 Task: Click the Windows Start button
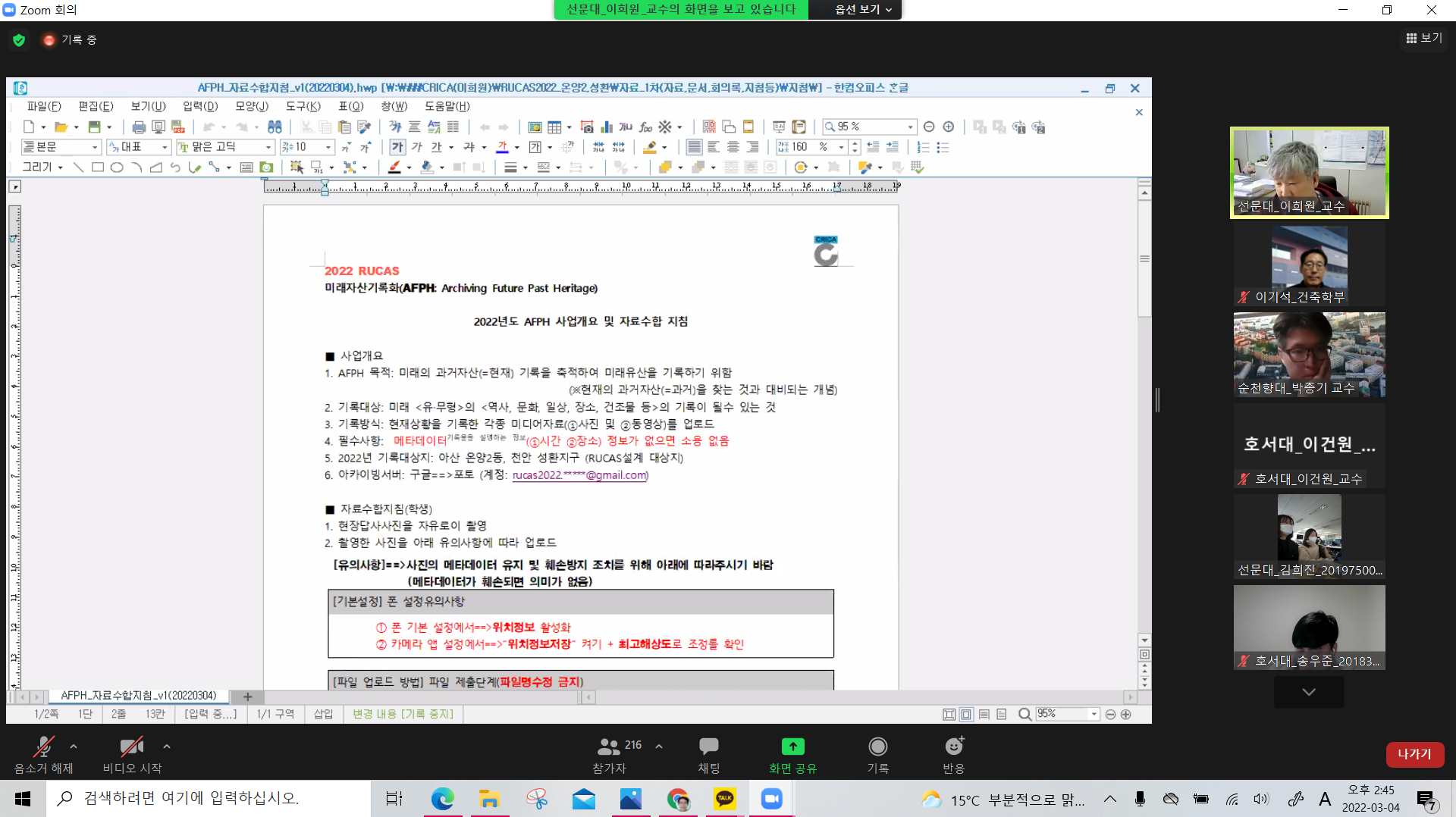[23, 799]
